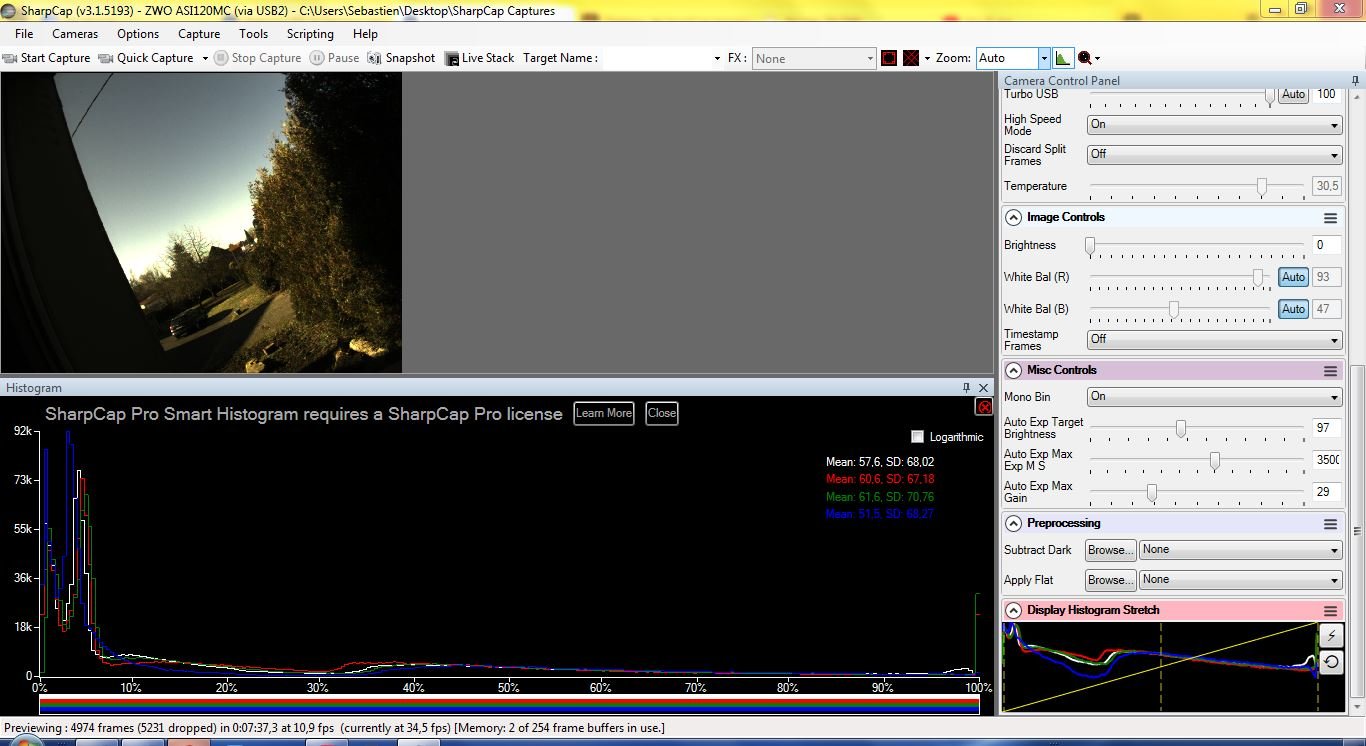Collapse the Misc Controls section
1366x746 pixels.
click(x=1013, y=370)
